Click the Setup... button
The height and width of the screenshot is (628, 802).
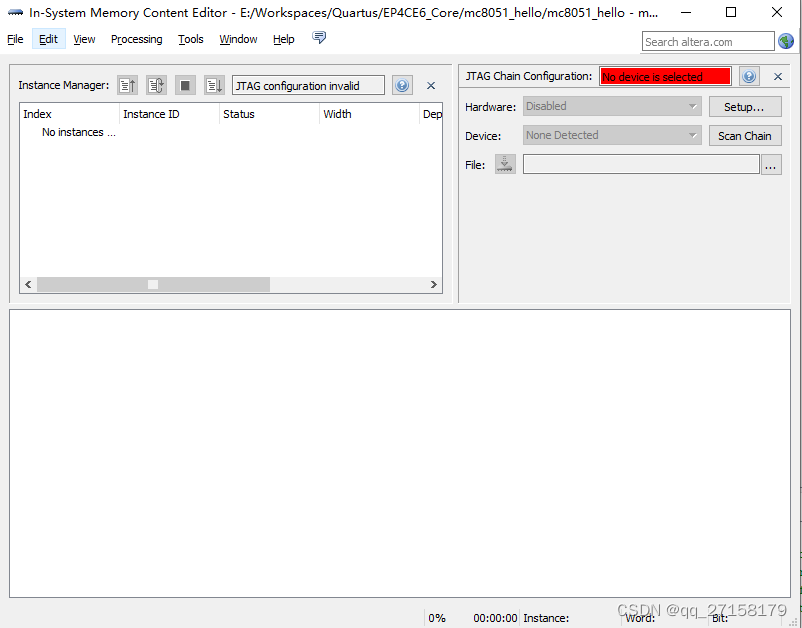tap(745, 107)
